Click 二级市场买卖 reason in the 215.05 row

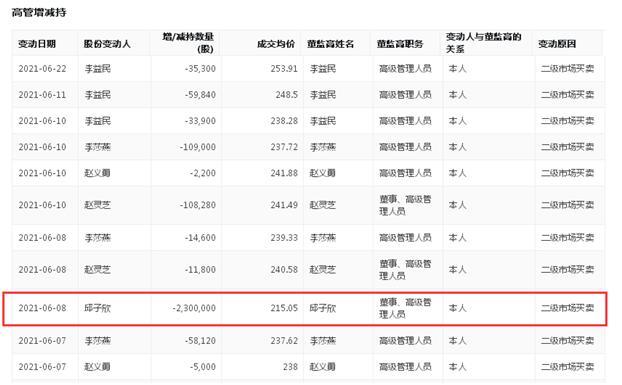(x=568, y=308)
